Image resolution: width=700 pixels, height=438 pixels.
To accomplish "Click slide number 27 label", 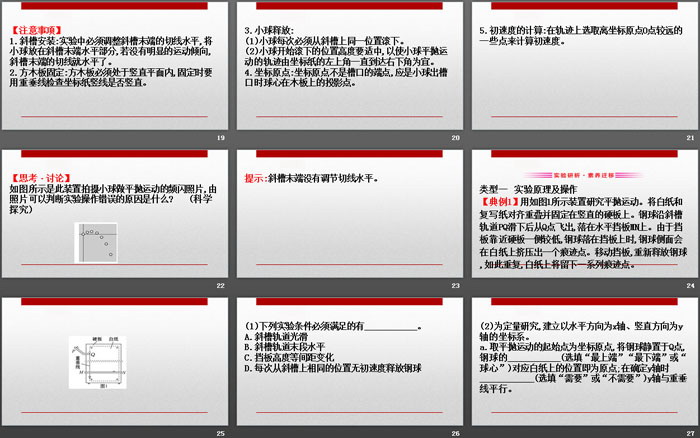I will 691,433.
